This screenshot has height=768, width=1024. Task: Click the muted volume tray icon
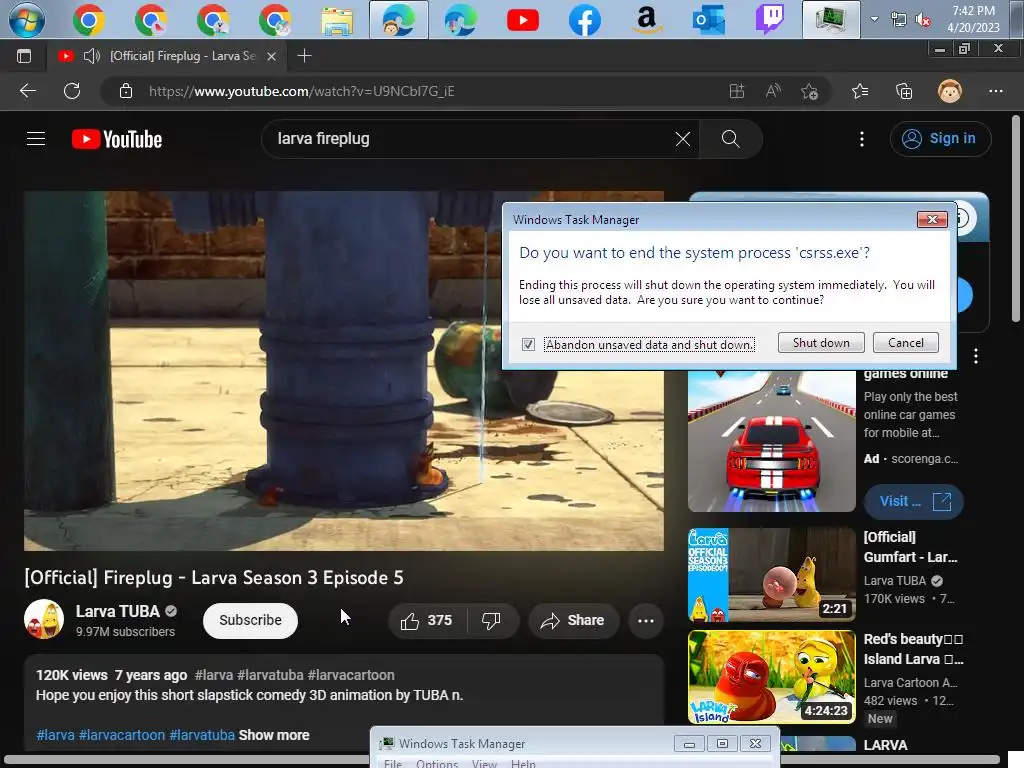click(923, 20)
